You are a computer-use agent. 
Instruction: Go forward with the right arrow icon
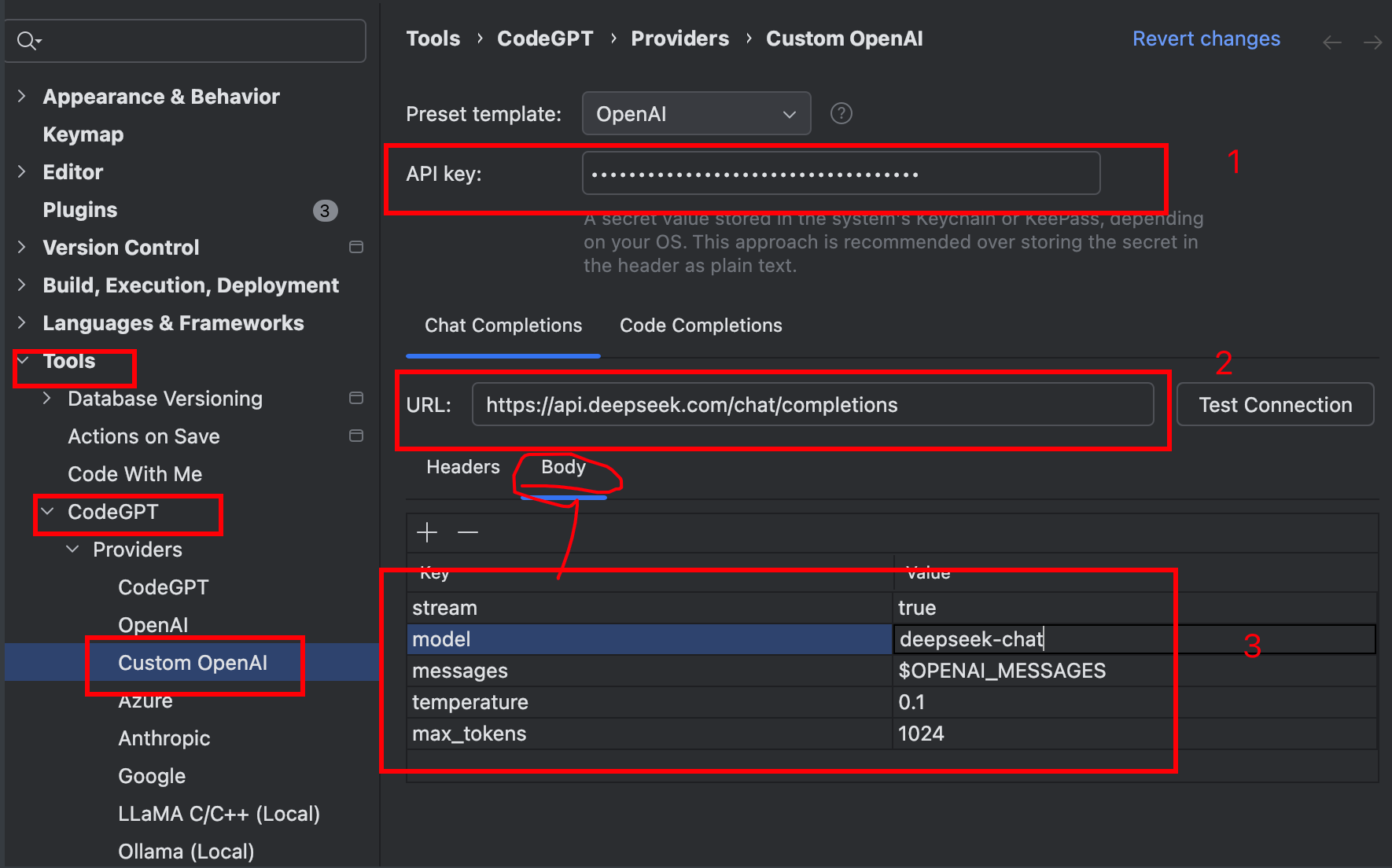click(x=1372, y=42)
